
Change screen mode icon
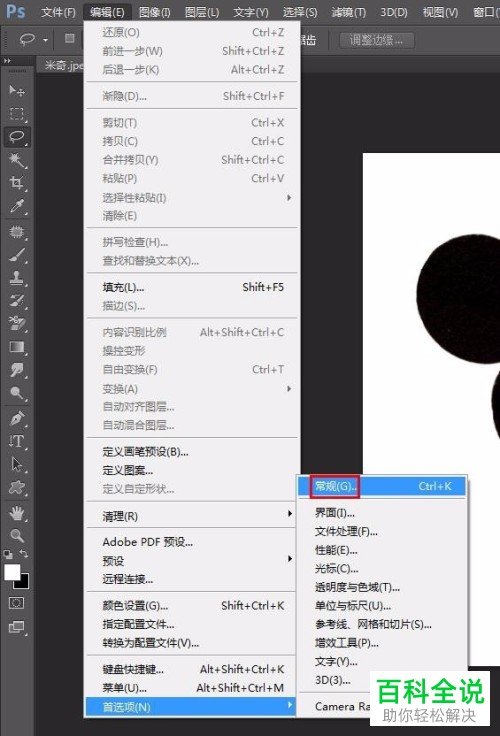(16, 627)
